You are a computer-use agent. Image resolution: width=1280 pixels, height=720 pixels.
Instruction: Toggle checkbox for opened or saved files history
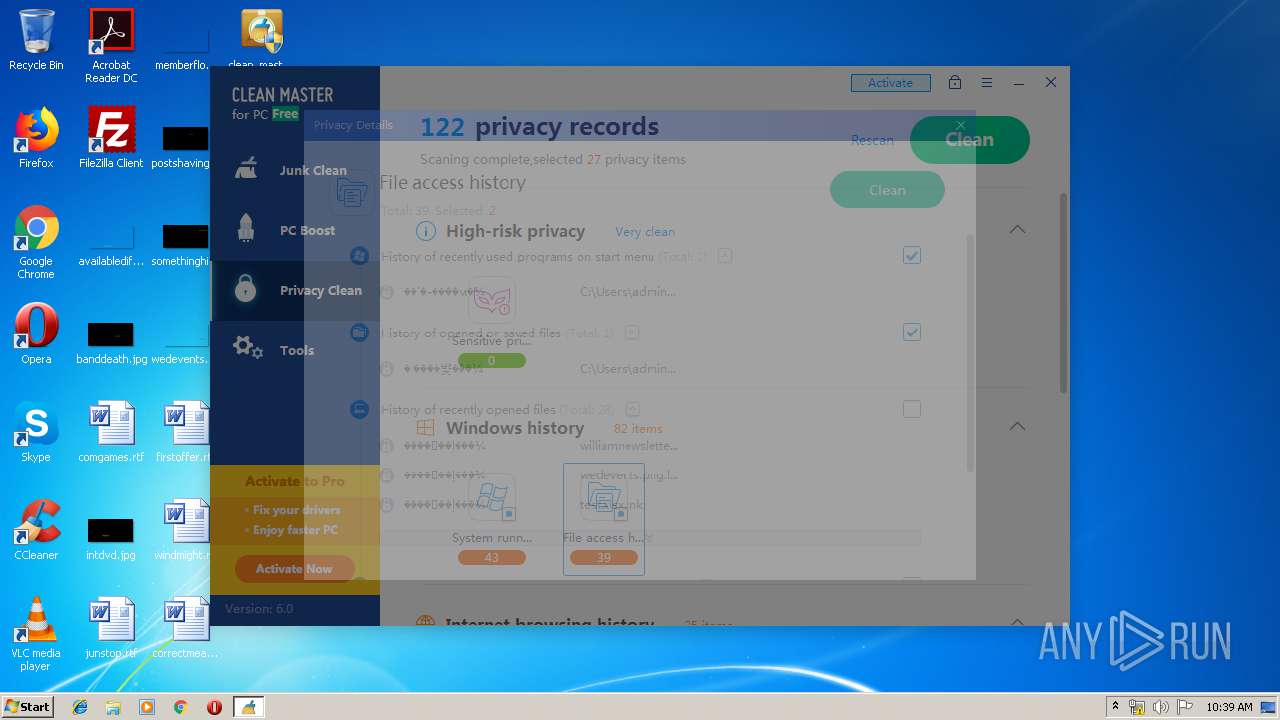(912, 332)
